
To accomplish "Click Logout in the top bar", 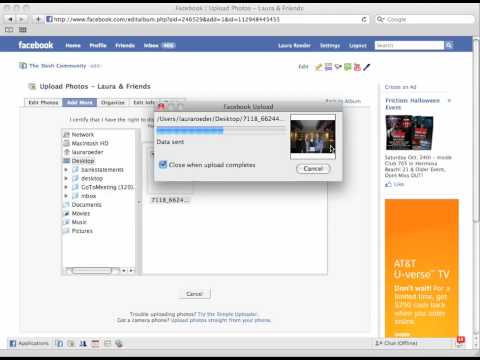I will point(358,45).
